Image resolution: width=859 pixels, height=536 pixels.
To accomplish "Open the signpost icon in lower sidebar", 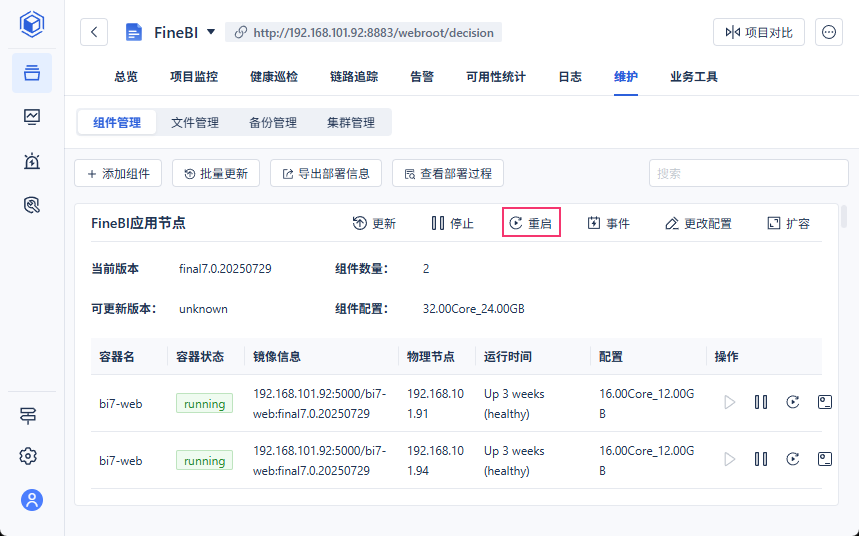I will tap(28, 416).
